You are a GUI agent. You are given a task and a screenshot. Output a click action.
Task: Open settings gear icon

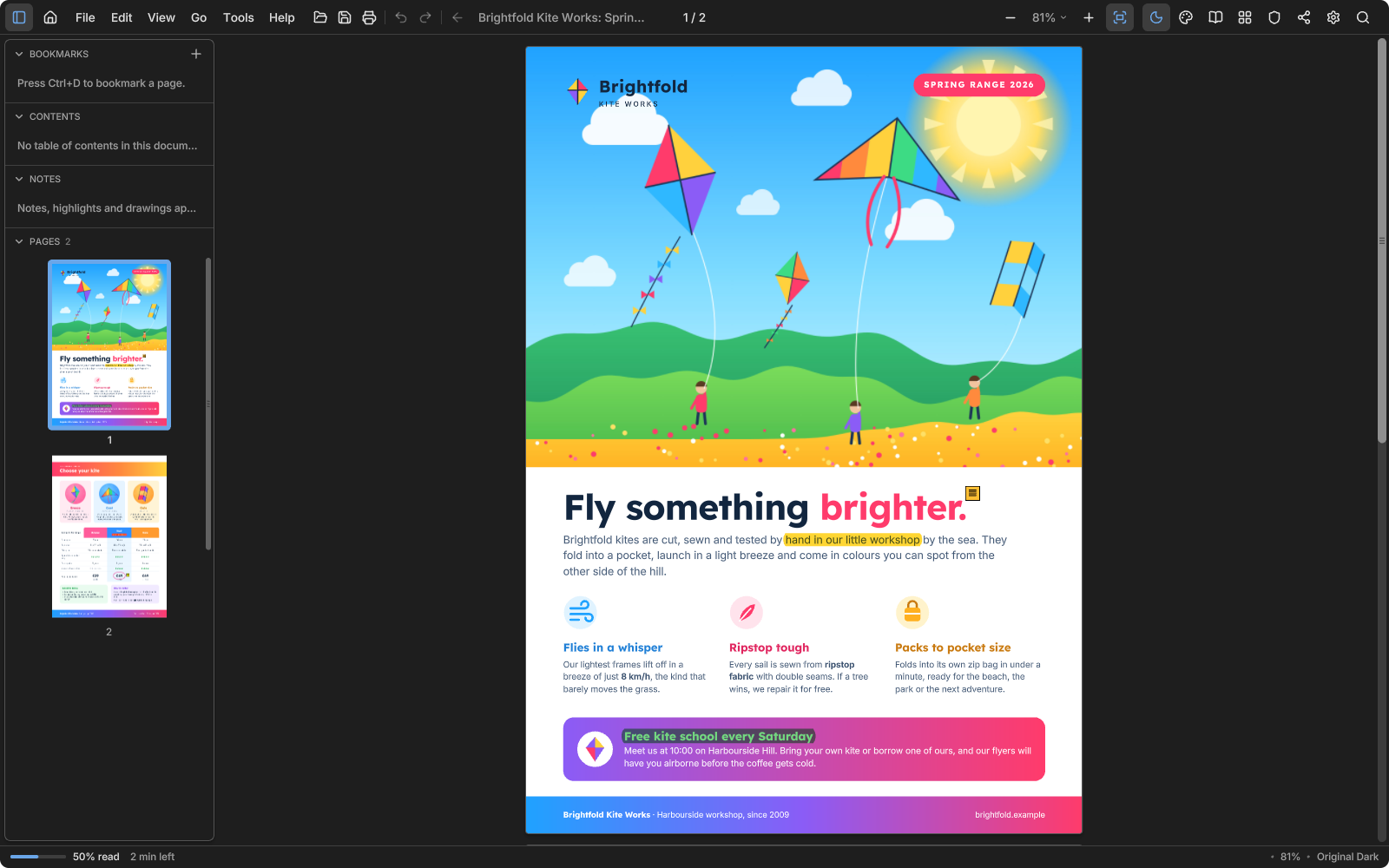(x=1333, y=17)
